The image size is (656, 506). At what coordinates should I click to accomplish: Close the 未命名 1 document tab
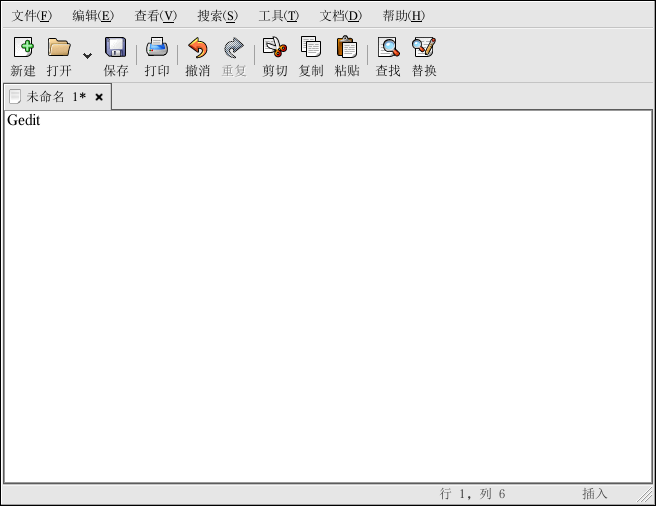click(99, 97)
